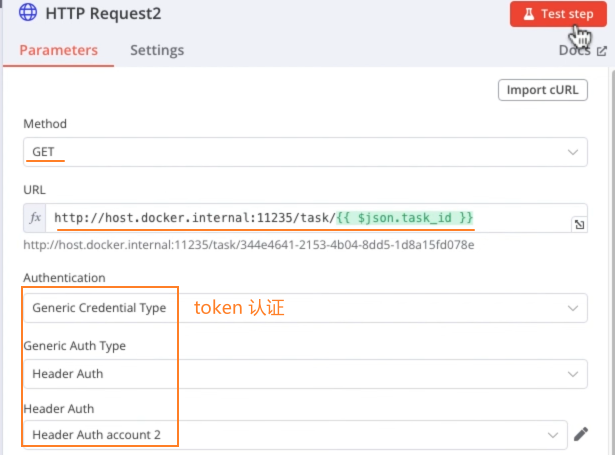This screenshot has height=455, width=615.
Task: Click the chevron arrow in the Method field
Action: [573, 152]
